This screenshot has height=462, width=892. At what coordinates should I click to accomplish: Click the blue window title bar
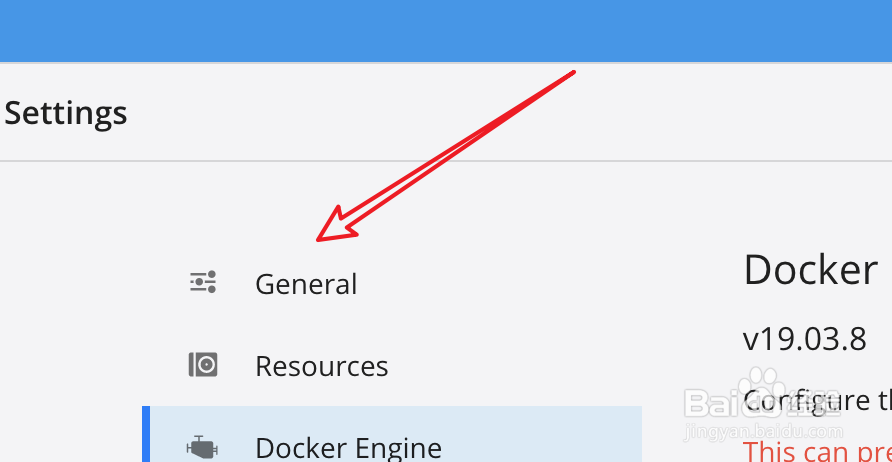[446, 31]
